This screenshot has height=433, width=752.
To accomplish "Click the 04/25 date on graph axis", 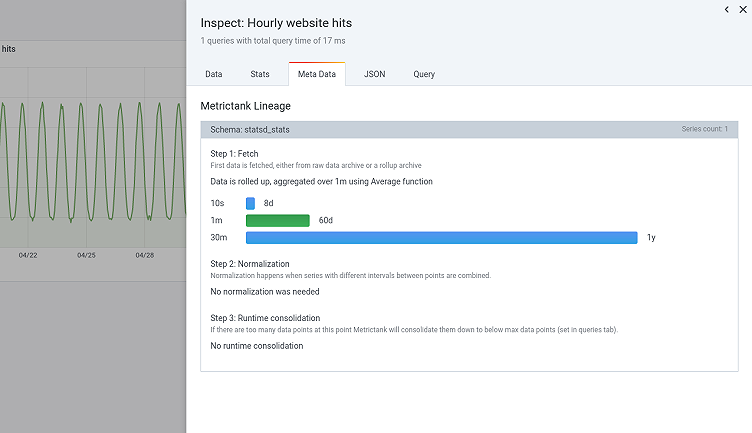I will click(x=86, y=255).
